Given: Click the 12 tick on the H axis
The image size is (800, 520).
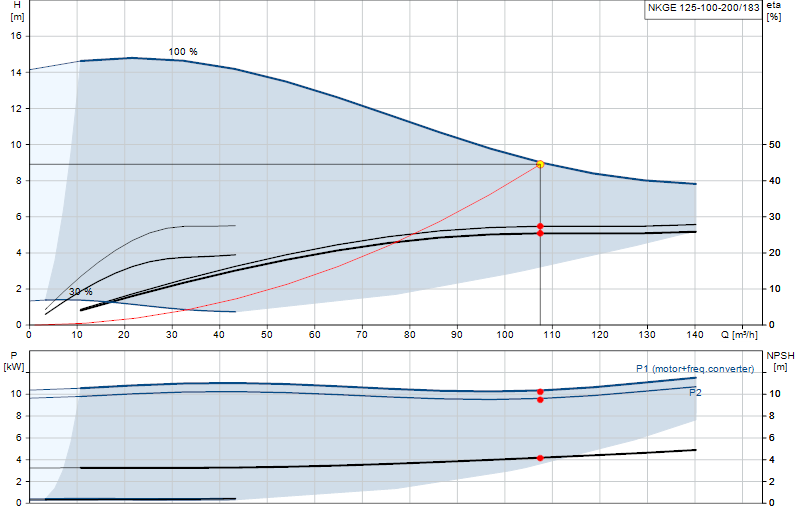Looking at the screenshot, I should (16, 109).
